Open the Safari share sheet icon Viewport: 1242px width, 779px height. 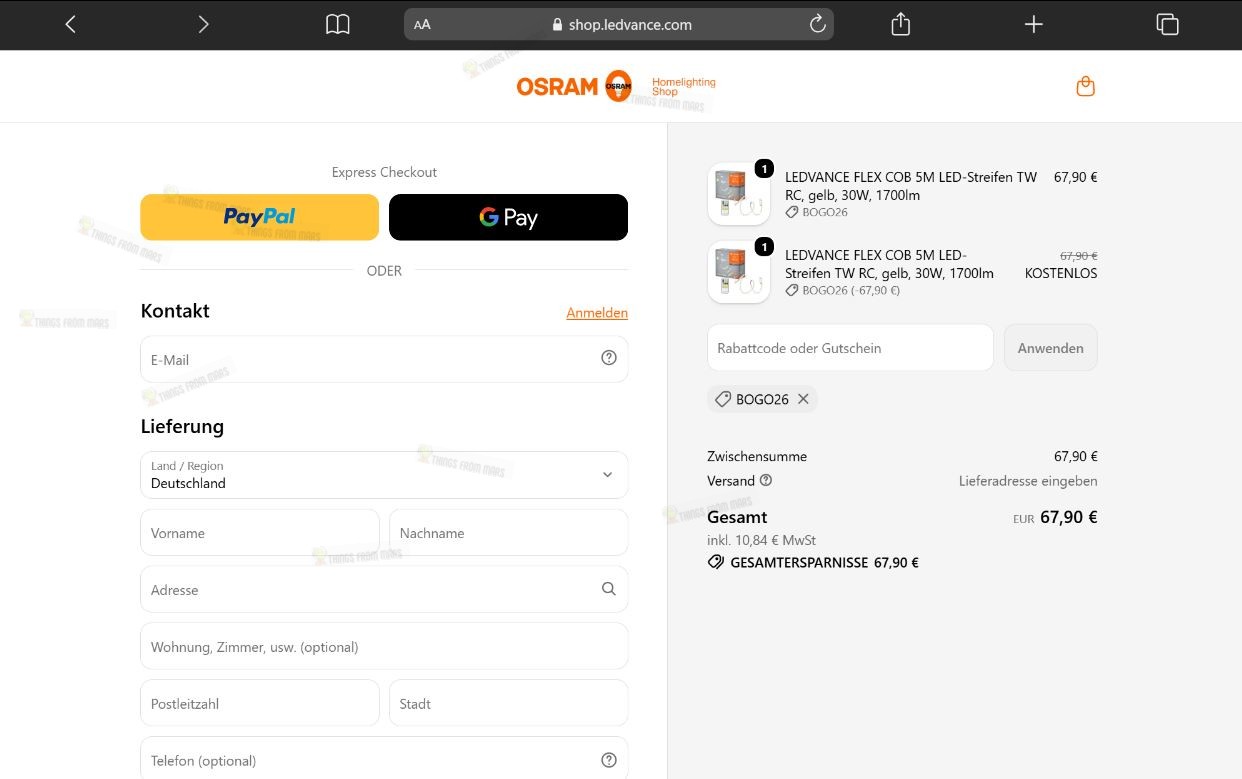(x=900, y=24)
